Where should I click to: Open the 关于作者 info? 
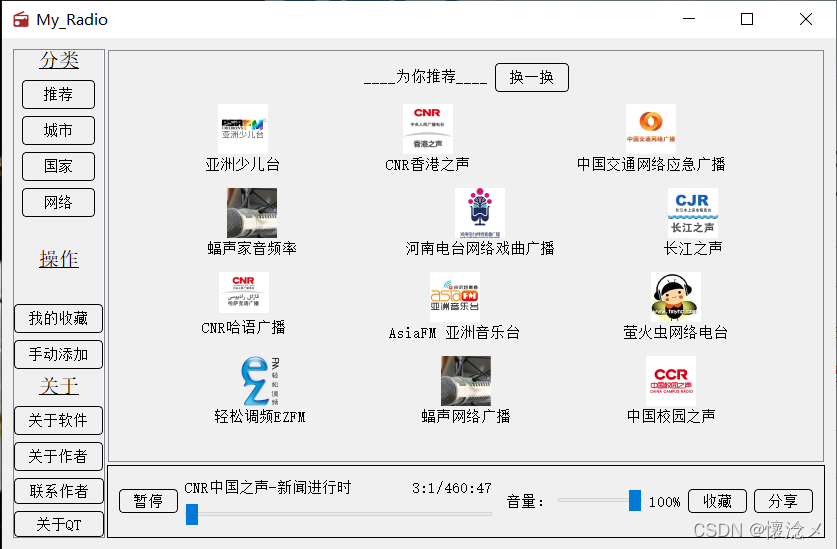pos(58,456)
